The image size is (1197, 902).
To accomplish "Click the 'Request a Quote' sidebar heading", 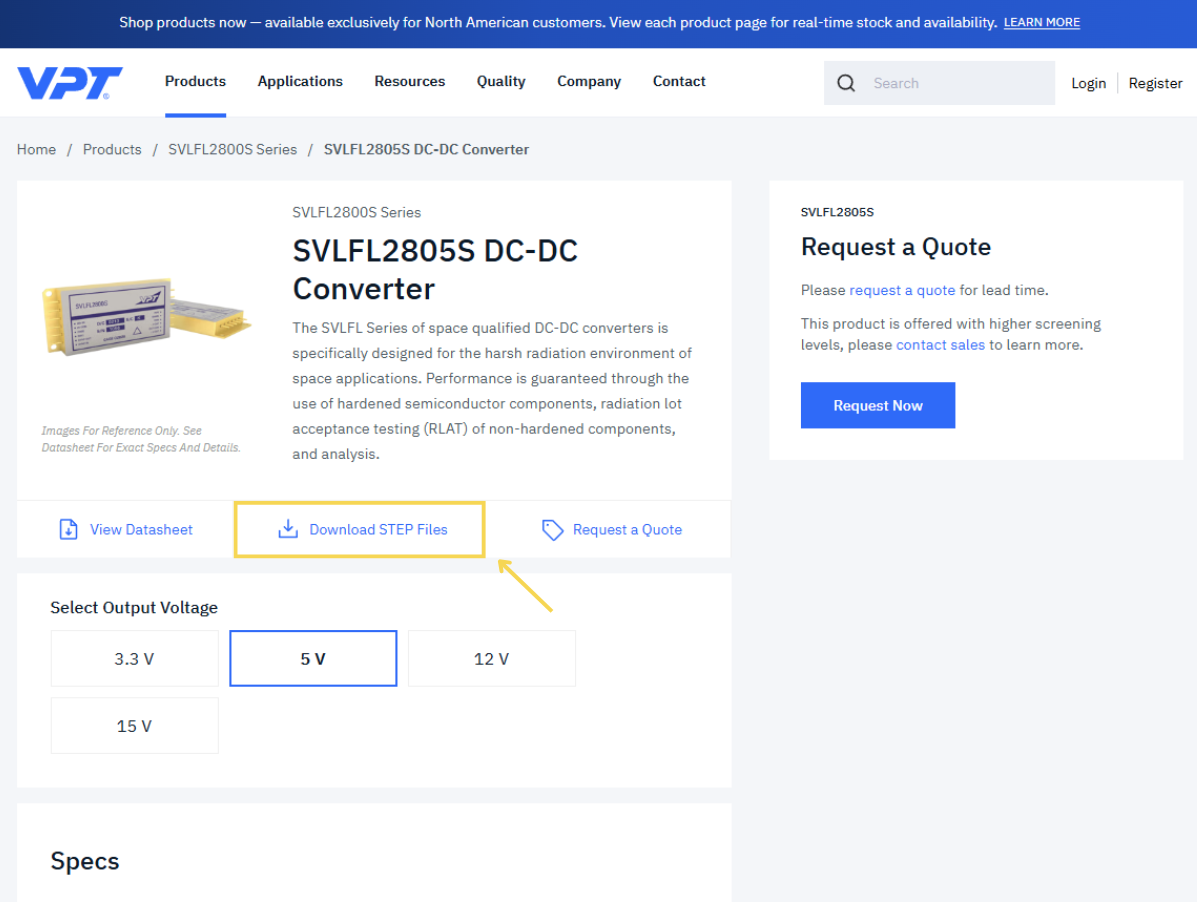I will click(x=895, y=246).
